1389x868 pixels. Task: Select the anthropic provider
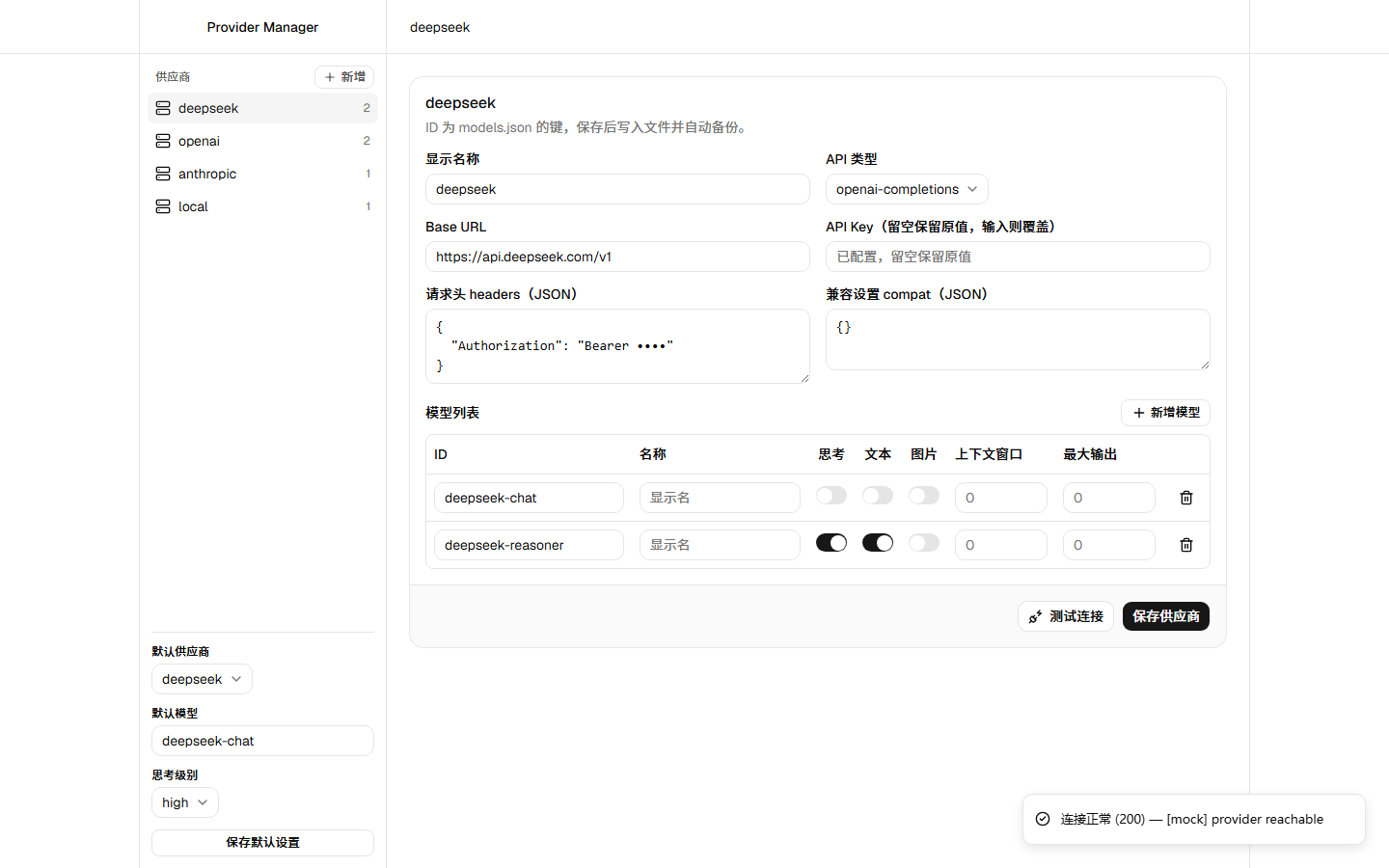tap(262, 174)
